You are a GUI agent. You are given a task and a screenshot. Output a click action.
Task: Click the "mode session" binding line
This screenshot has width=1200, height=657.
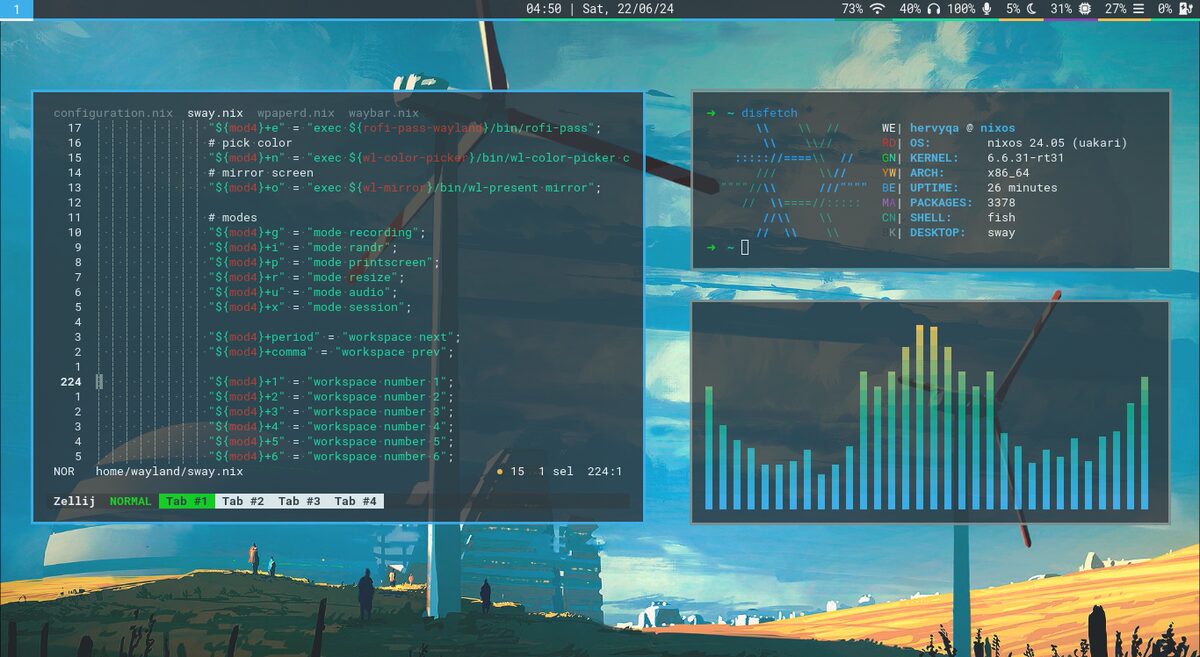(311, 307)
